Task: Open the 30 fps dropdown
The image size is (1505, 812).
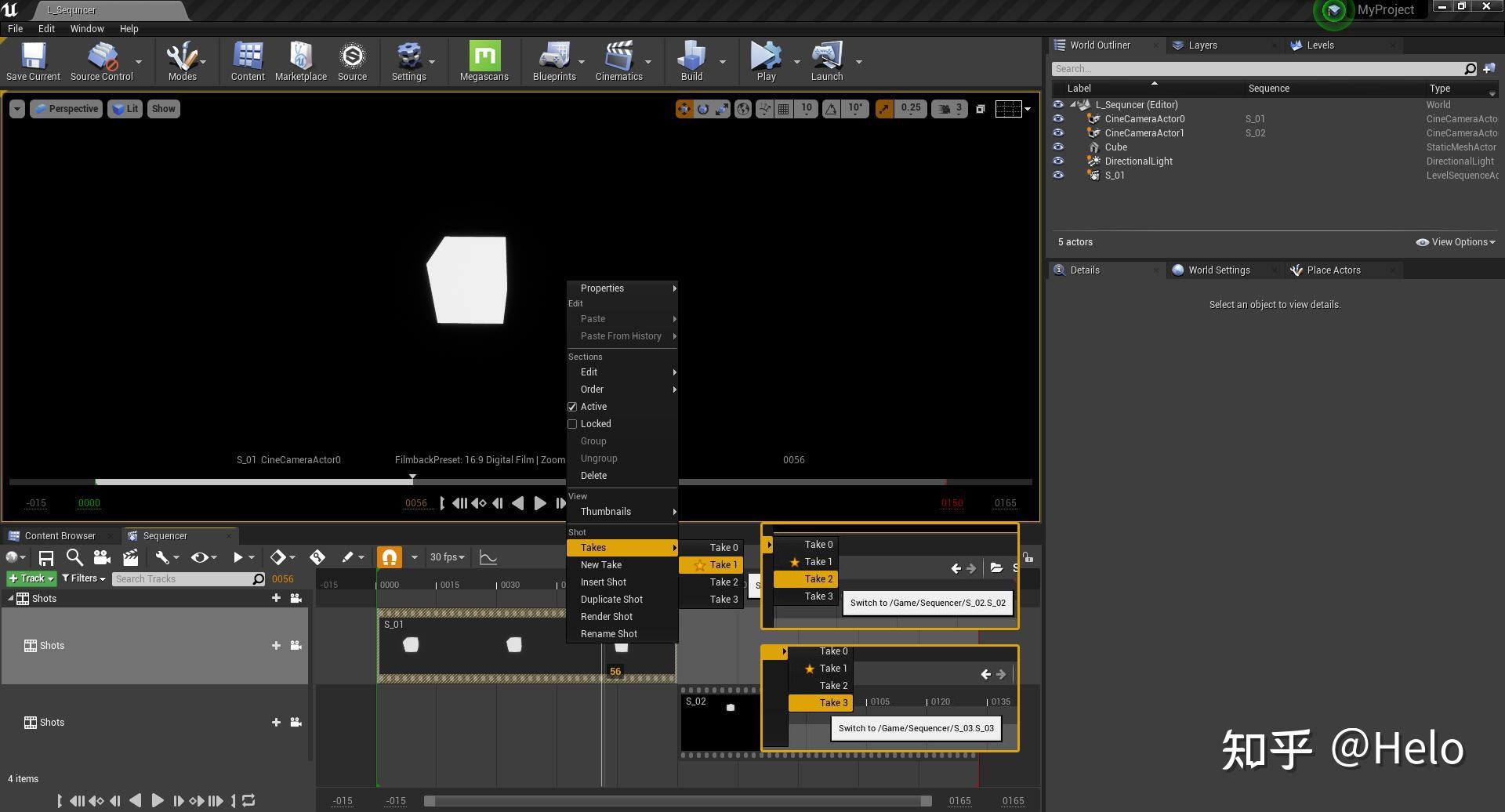Action: point(447,556)
